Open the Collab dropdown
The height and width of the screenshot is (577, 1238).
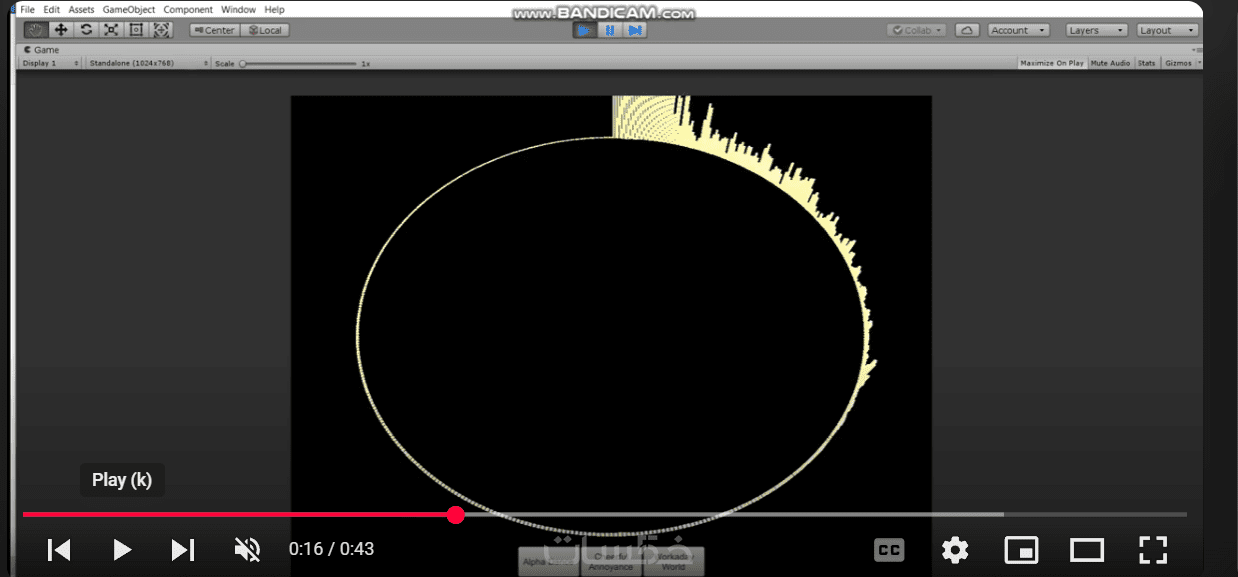click(x=917, y=30)
